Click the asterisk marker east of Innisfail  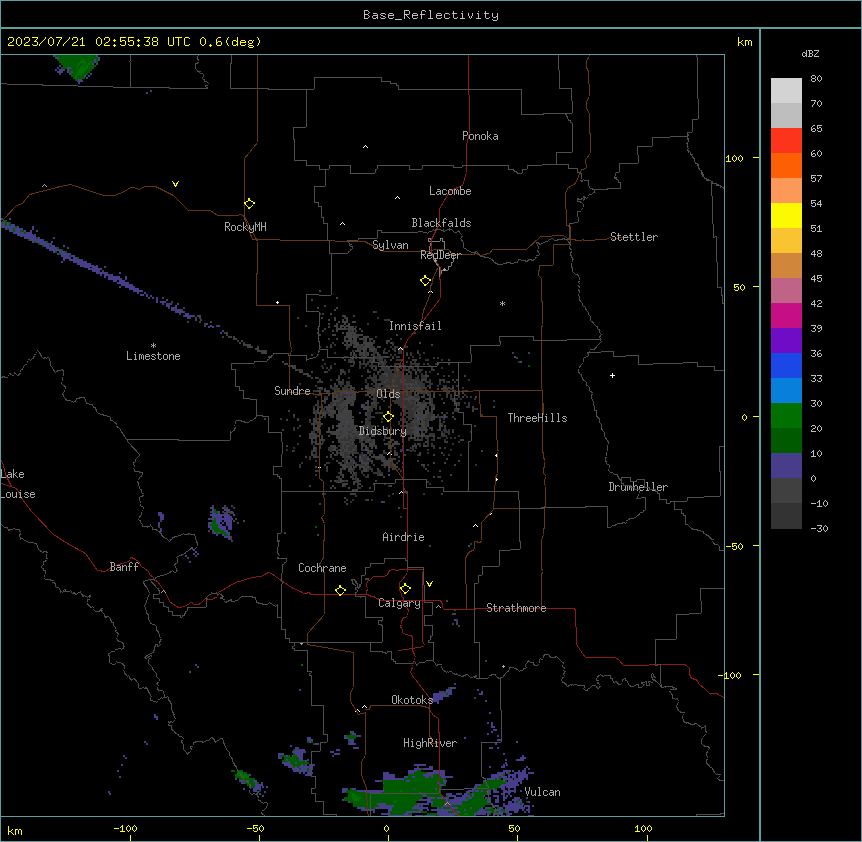502,303
